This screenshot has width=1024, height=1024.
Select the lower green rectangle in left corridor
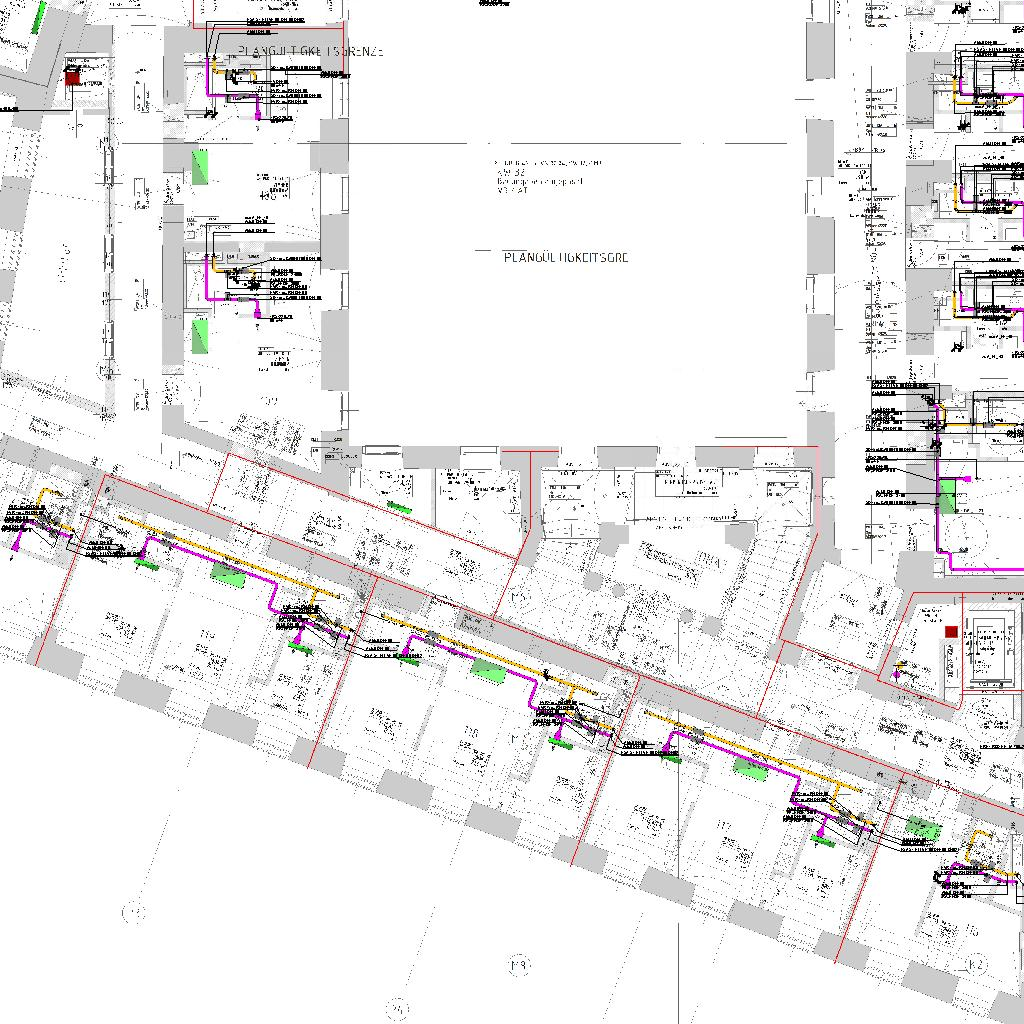201,335
